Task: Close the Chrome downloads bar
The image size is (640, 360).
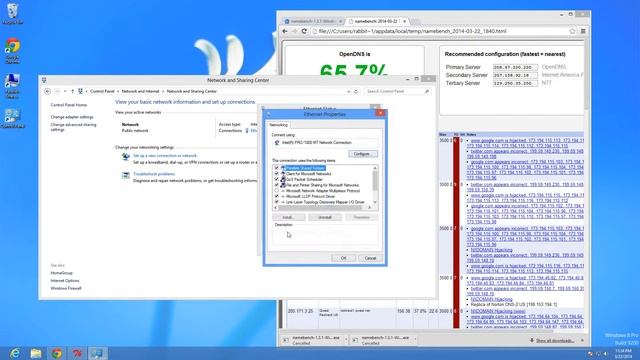Action: [x=582, y=340]
